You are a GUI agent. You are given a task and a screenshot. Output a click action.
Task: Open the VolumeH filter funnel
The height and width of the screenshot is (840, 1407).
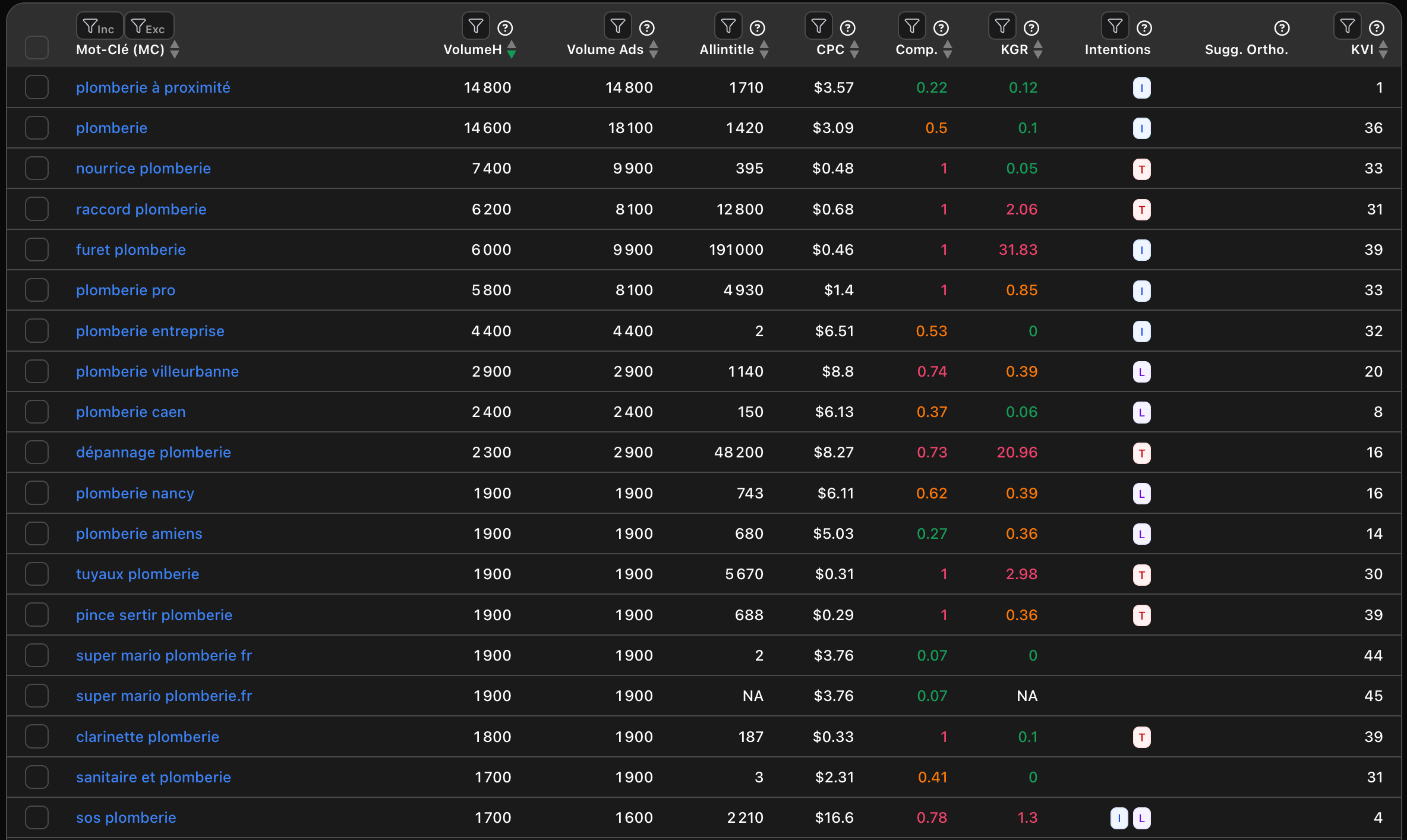click(475, 26)
